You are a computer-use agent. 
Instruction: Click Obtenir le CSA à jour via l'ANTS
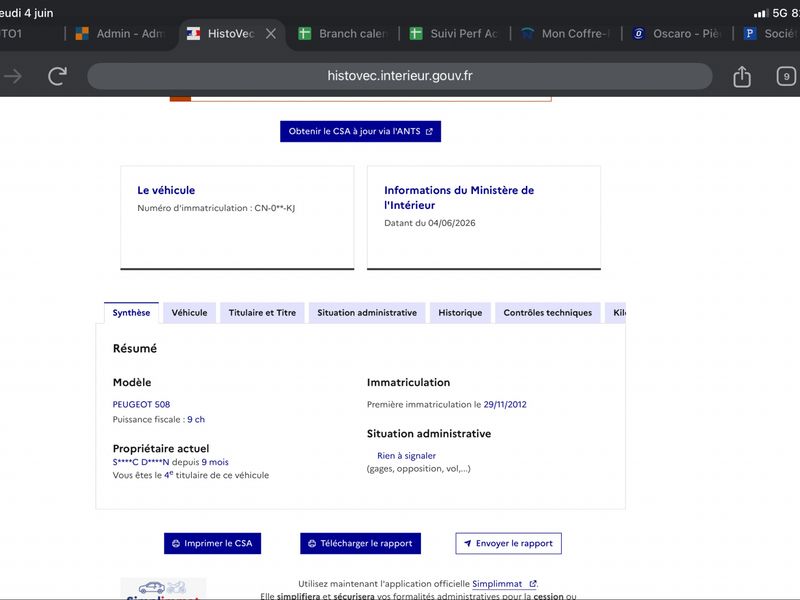tap(360, 131)
